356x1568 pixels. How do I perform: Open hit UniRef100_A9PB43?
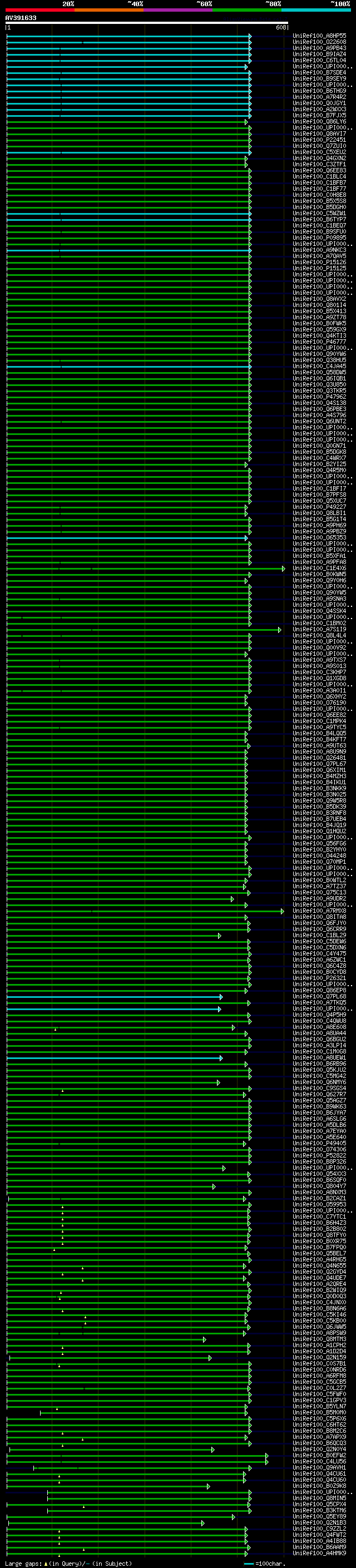[319, 49]
